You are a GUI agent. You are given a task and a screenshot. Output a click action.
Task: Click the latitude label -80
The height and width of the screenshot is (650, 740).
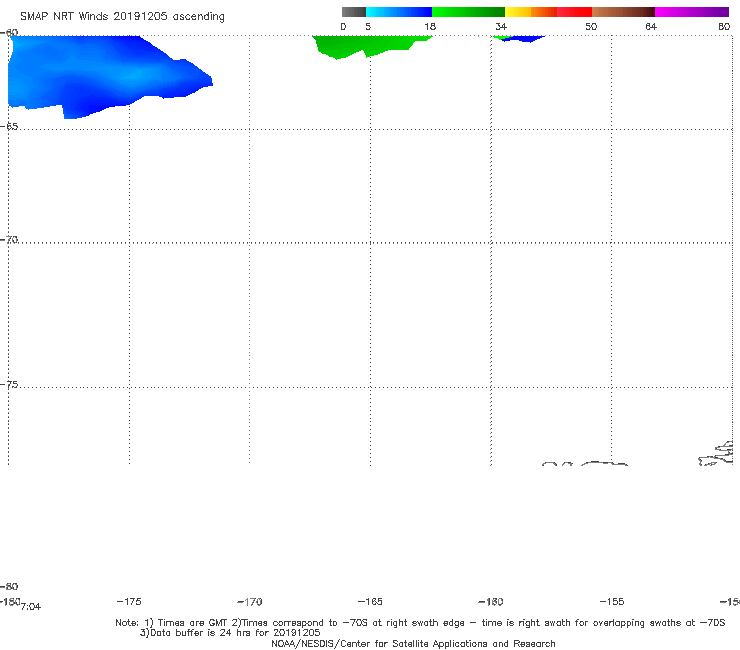pyautogui.click(x=9, y=586)
